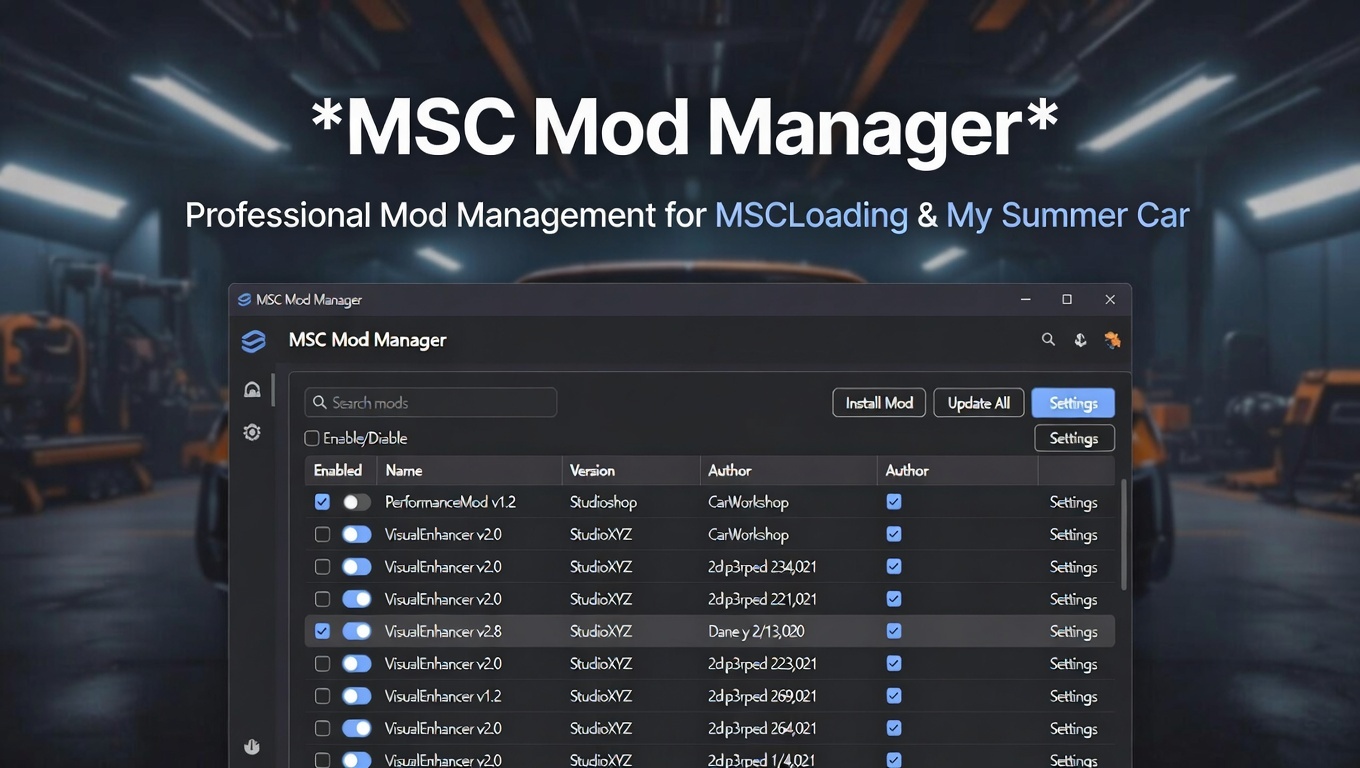Select checkbox of row with 2d p3rped 223,021

[x=322, y=664]
